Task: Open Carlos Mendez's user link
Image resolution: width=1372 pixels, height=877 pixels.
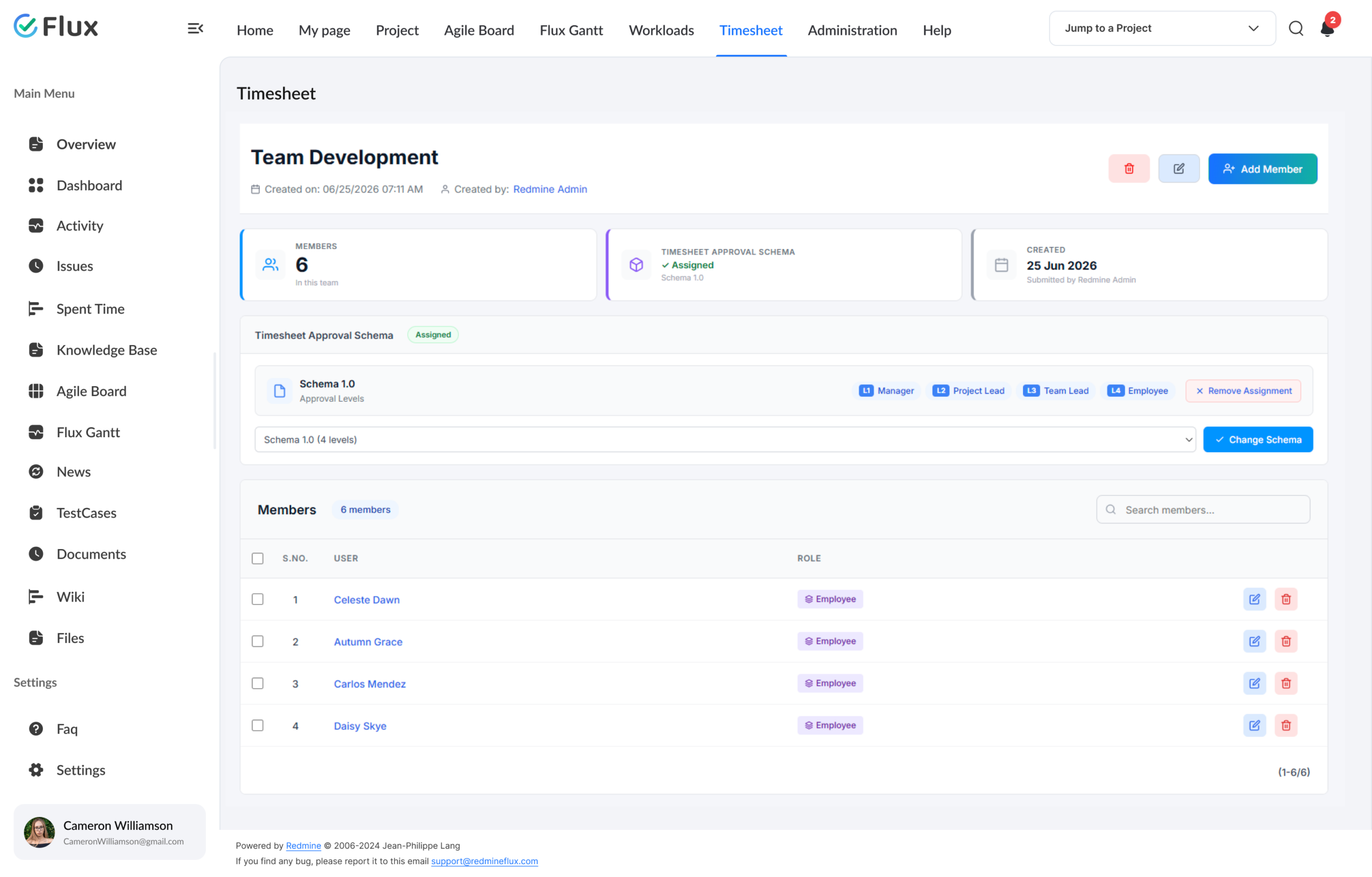Action: (x=370, y=684)
